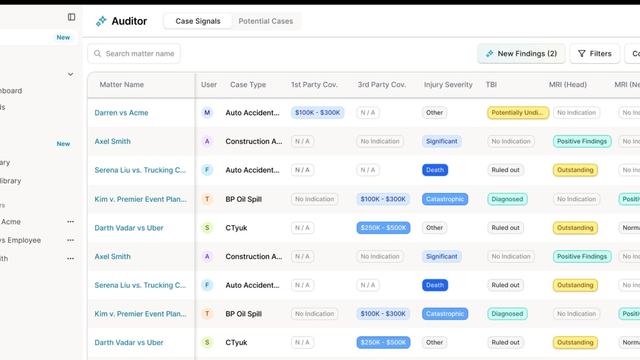
Task: Click the Auto Accident case type for Darren vs Acme
Action: click(x=252, y=113)
